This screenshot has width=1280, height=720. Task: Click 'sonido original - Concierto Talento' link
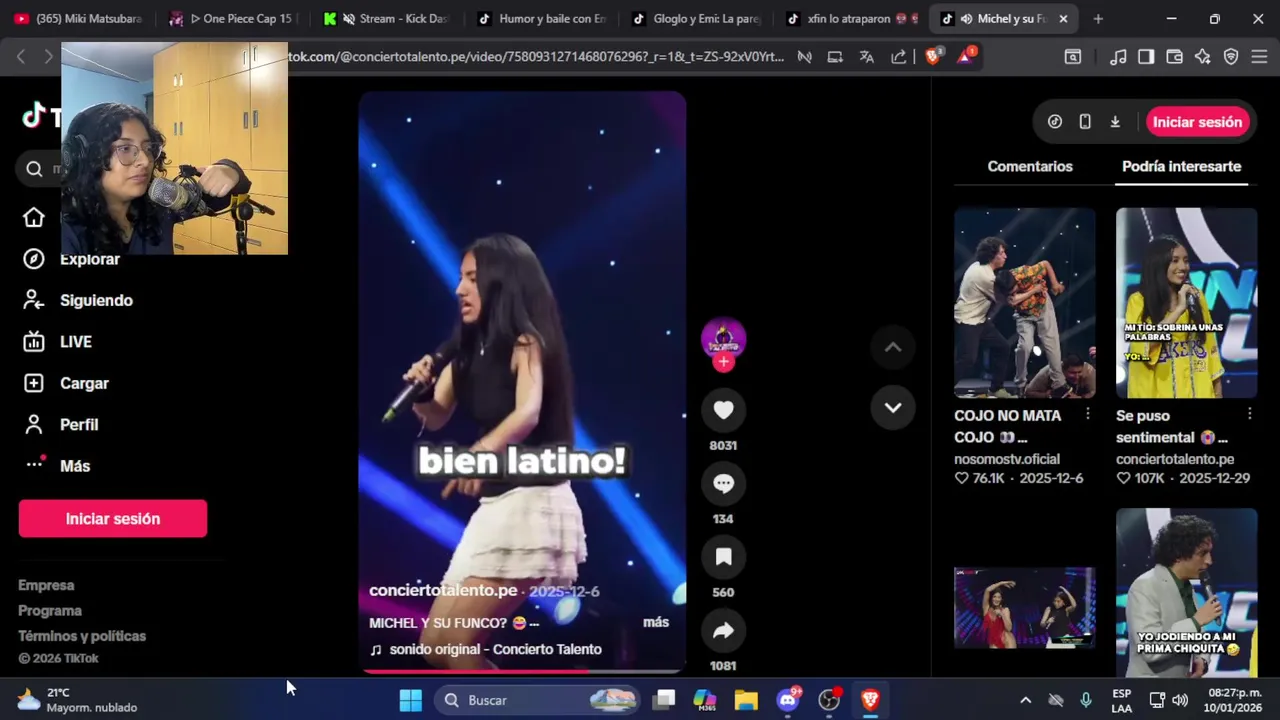[x=495, y=649]
